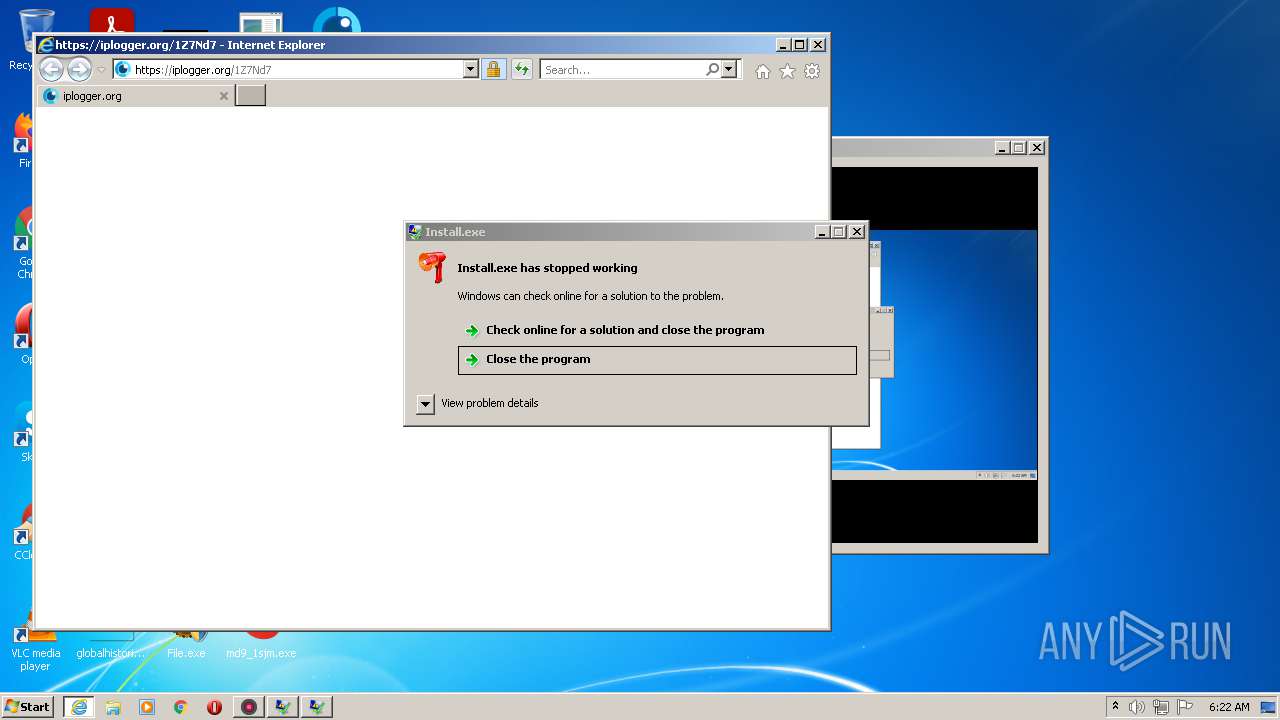The image size is (1280, 720).
Task: Choose Close the program
Action: click(657, 360)
